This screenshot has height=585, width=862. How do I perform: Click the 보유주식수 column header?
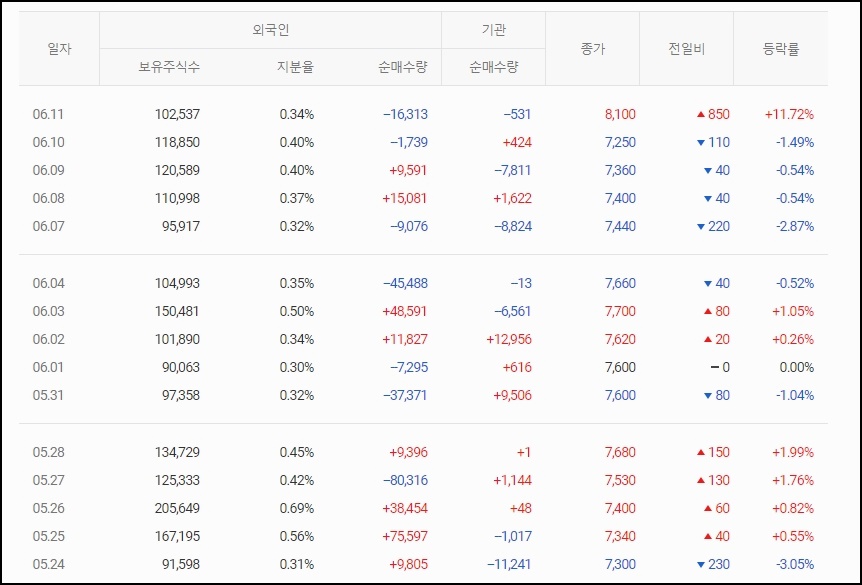[169, 67]
